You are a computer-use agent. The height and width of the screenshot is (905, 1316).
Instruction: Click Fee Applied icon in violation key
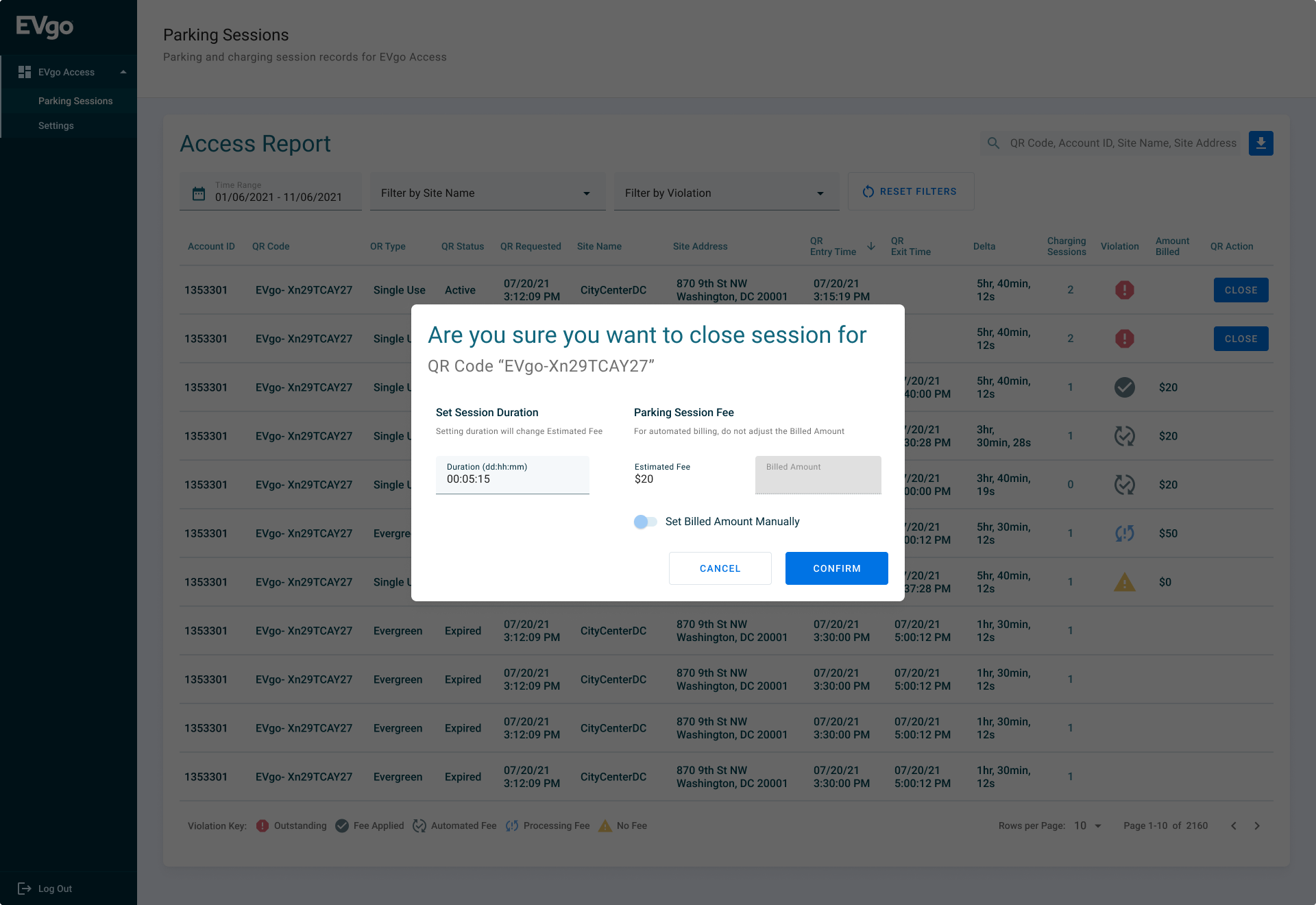[x=342, y=825]
